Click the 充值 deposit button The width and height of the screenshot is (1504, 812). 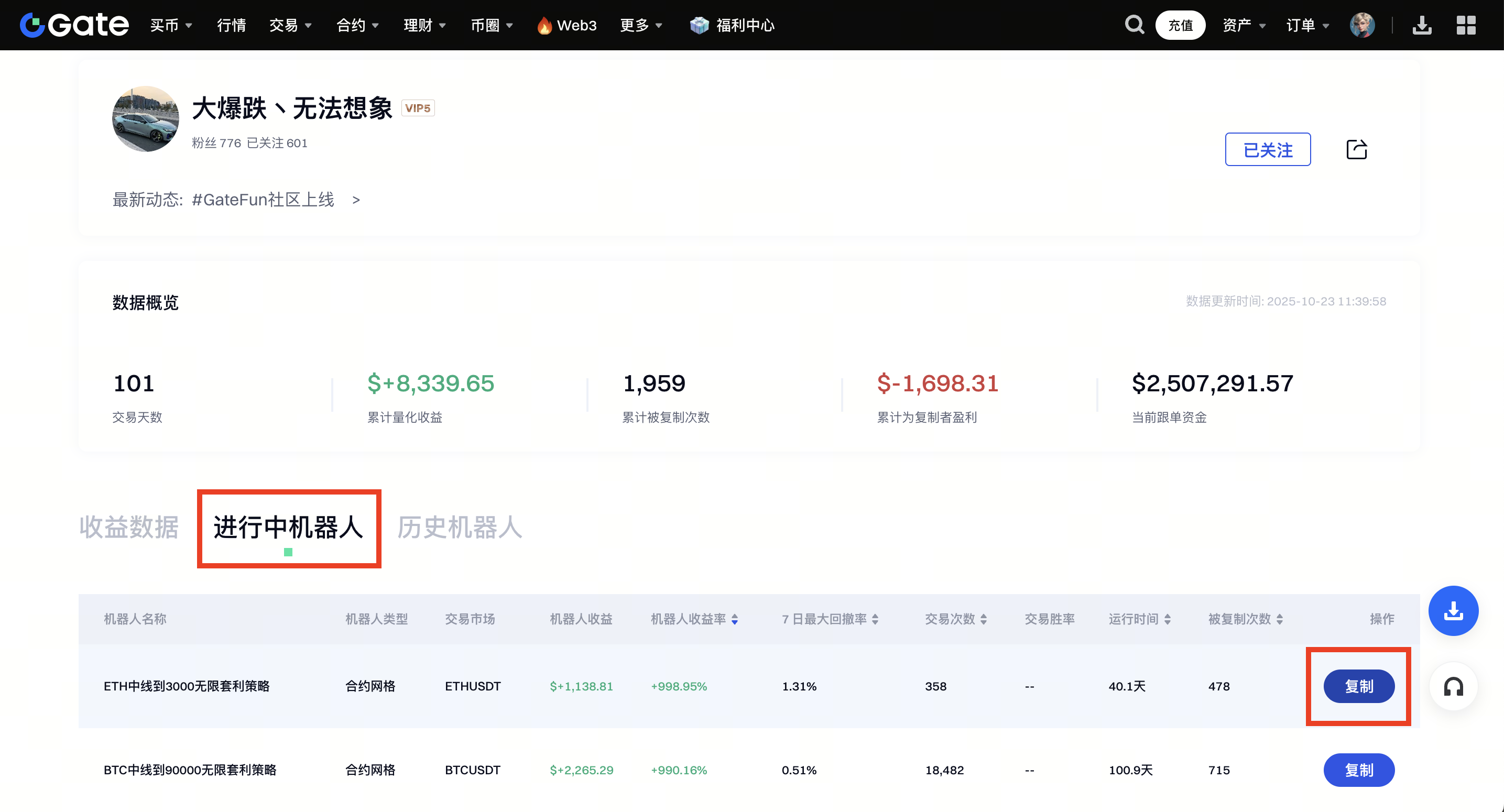(1180, 25)
